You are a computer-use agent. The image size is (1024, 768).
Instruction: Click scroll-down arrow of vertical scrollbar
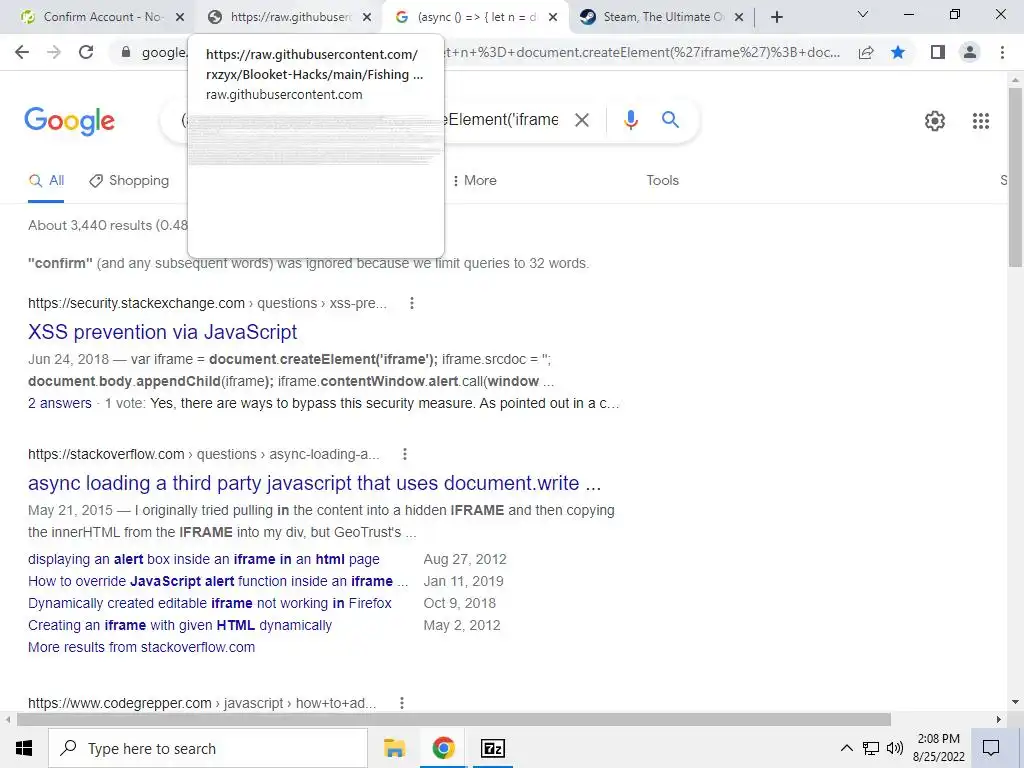[x=1015, y=702]
